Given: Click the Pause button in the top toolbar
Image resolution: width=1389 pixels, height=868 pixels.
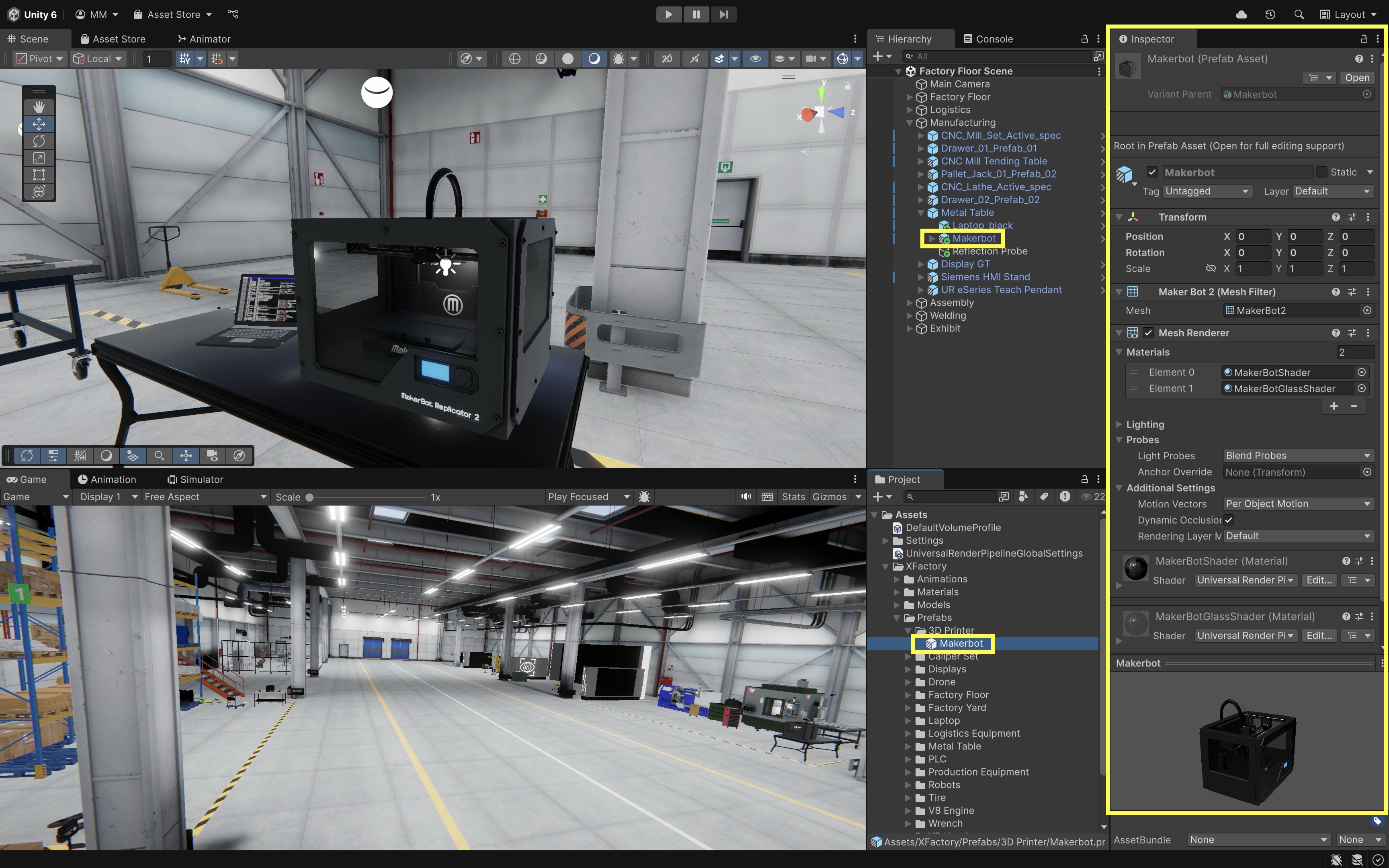Looking at the screenshot, I should [696, 14].
